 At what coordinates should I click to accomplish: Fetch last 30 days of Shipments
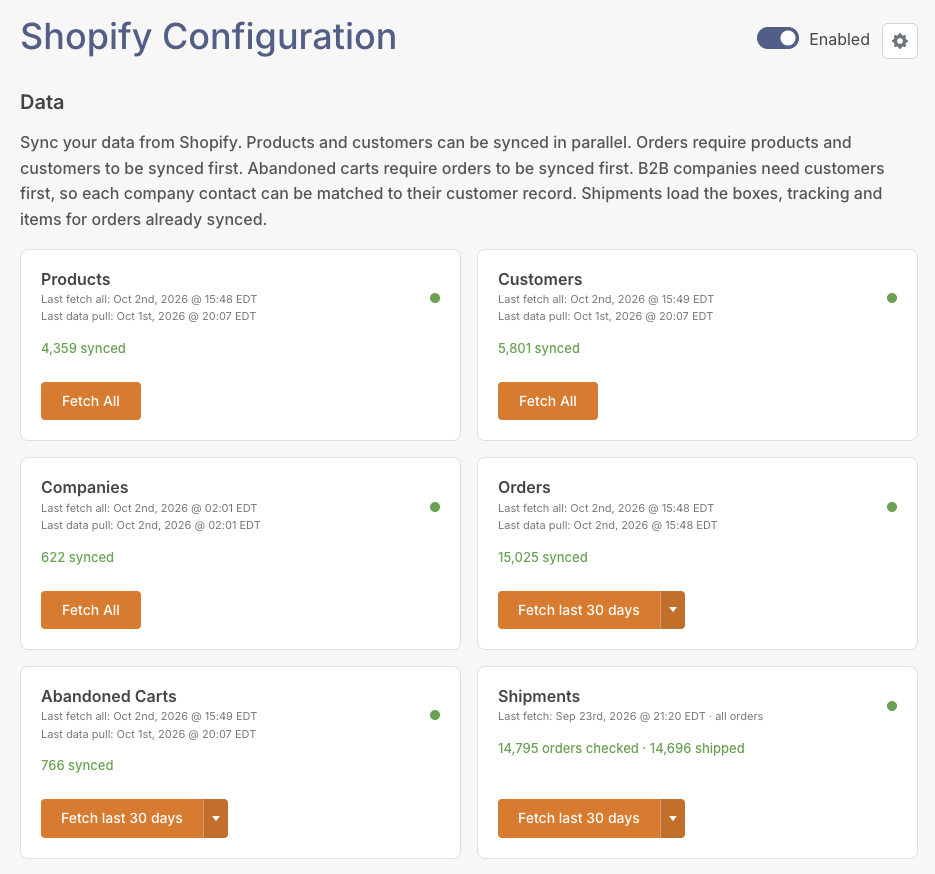(x=579, y=818)
